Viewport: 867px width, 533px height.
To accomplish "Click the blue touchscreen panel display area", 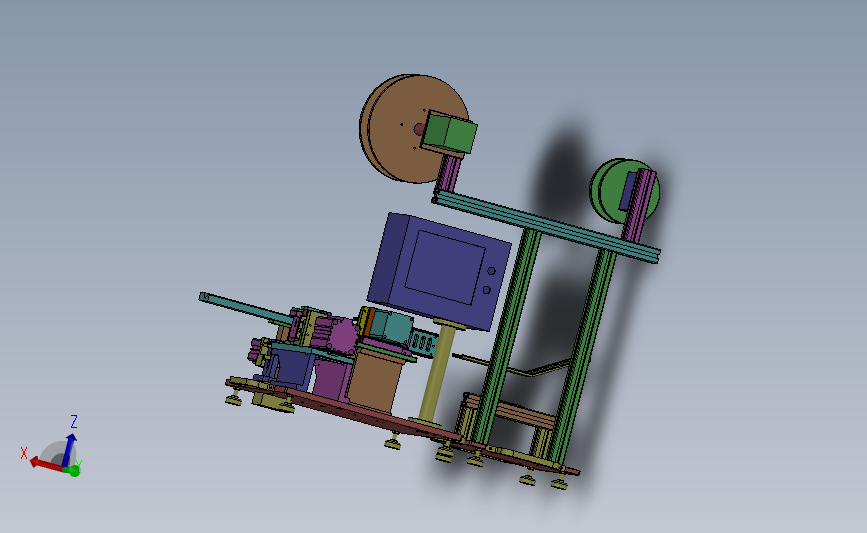I will [445, 267].
